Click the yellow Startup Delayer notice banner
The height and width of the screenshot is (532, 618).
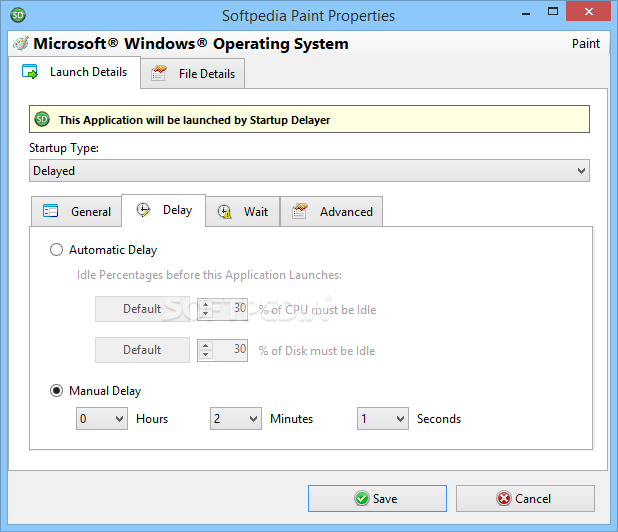309,119
